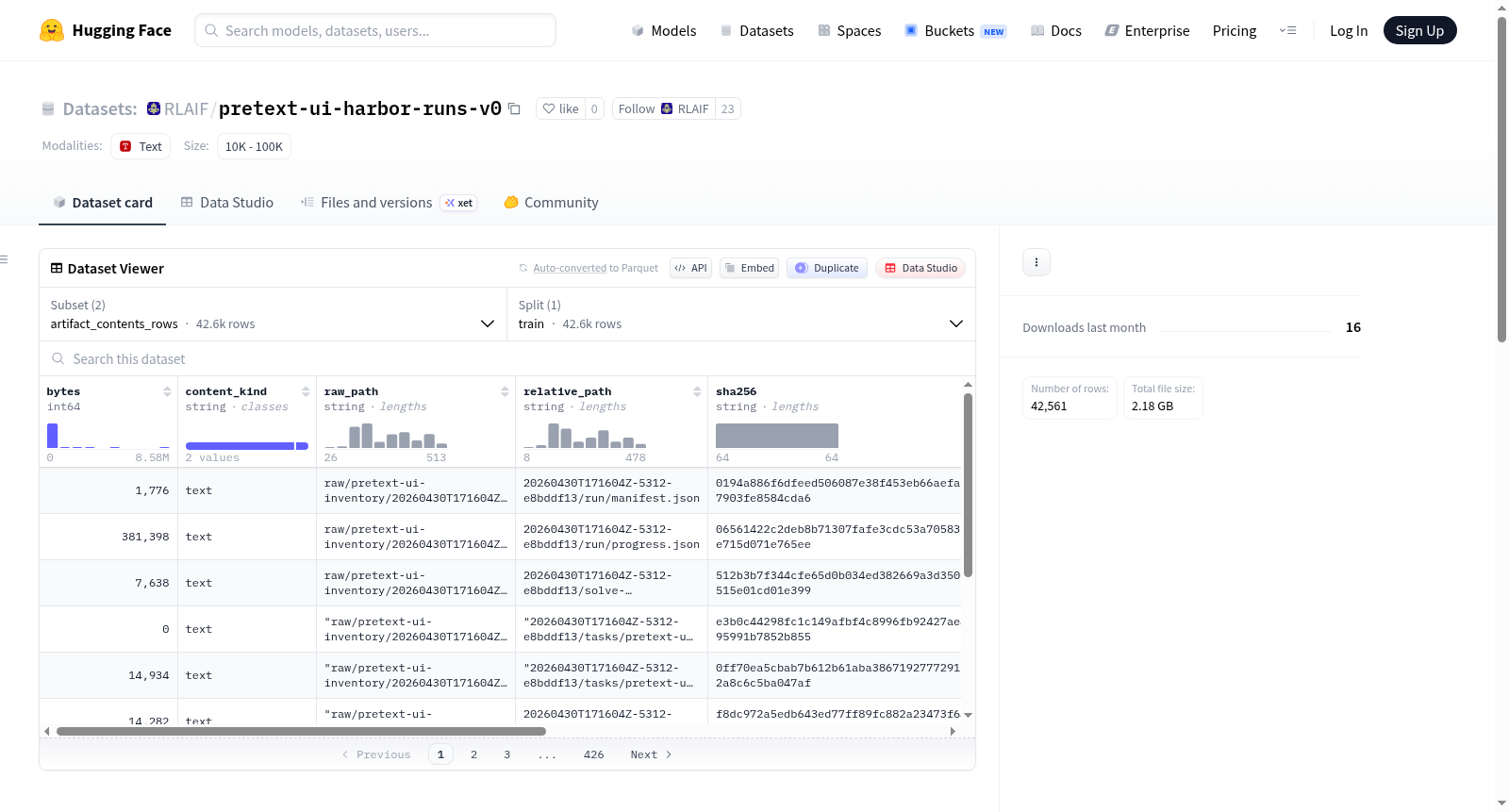The height and width of the screenshot is (812, 1509).
Task: Jump to page 426 of results
Action: [x=593, y=754]
